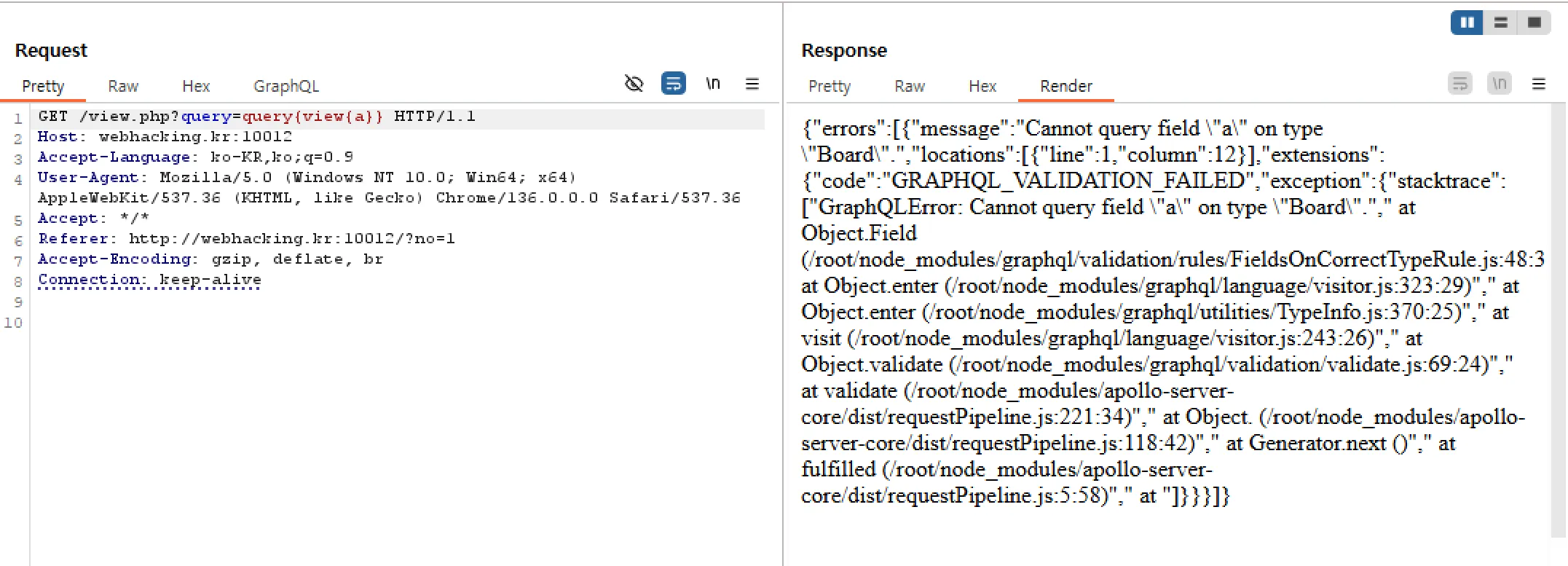Click the Response panel heading
The width and height of the screenshot is (1568, 566).
pos(844,50)
